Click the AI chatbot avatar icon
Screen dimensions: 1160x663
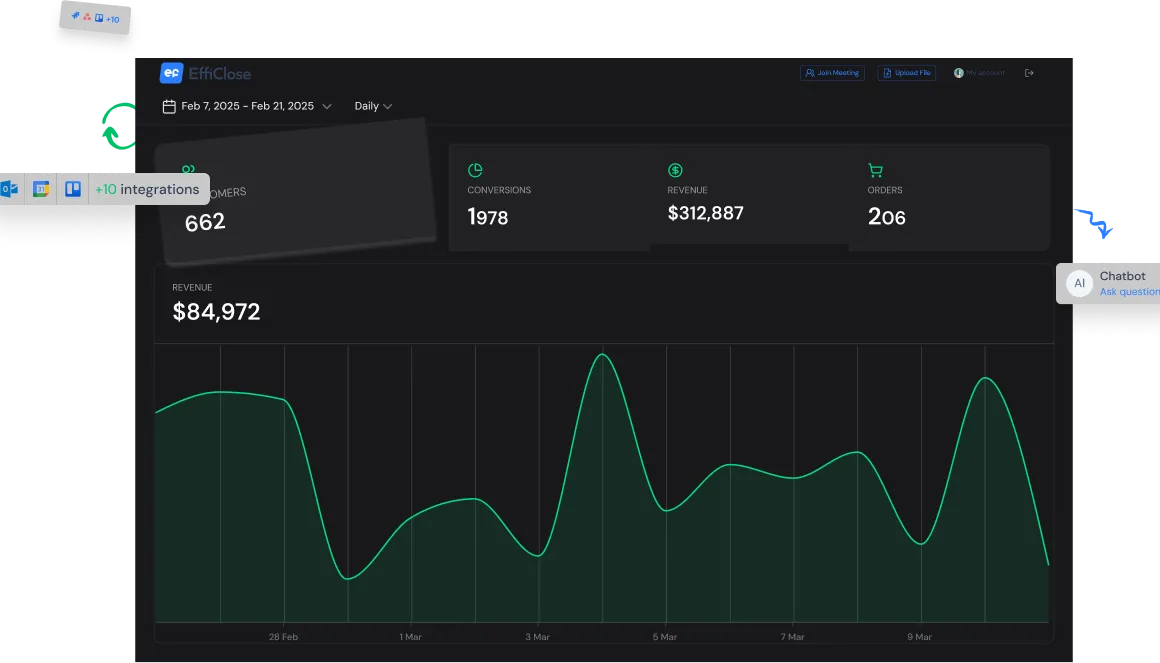click(x=1079, y=283)
